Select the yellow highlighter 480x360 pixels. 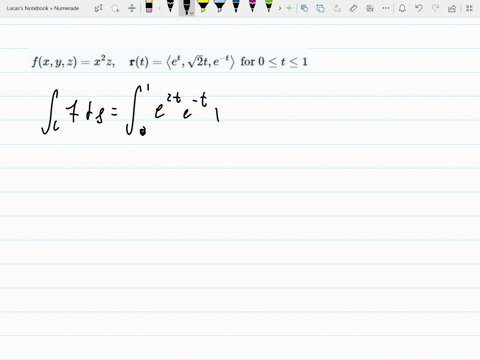pos(203,6)
